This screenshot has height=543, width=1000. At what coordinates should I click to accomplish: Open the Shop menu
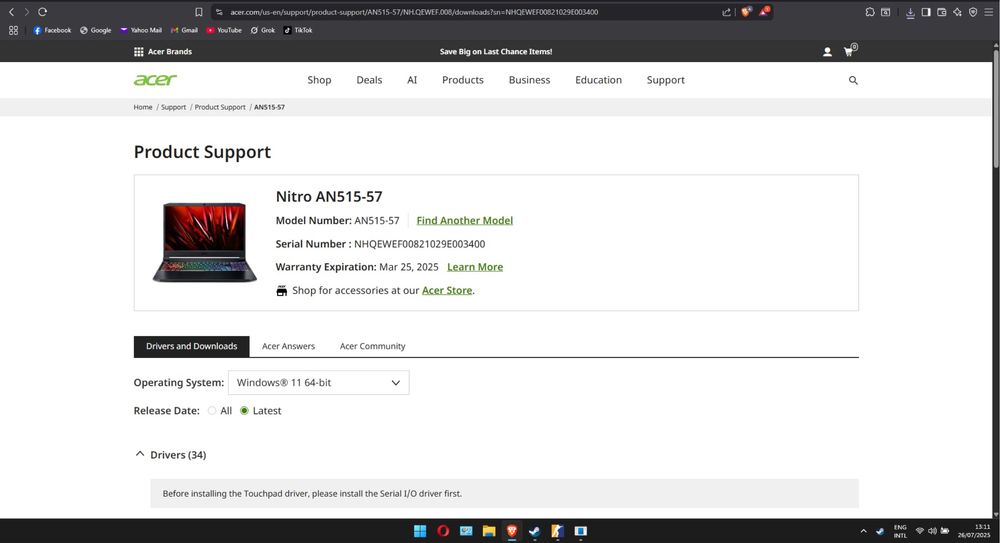tap(319, 80)
